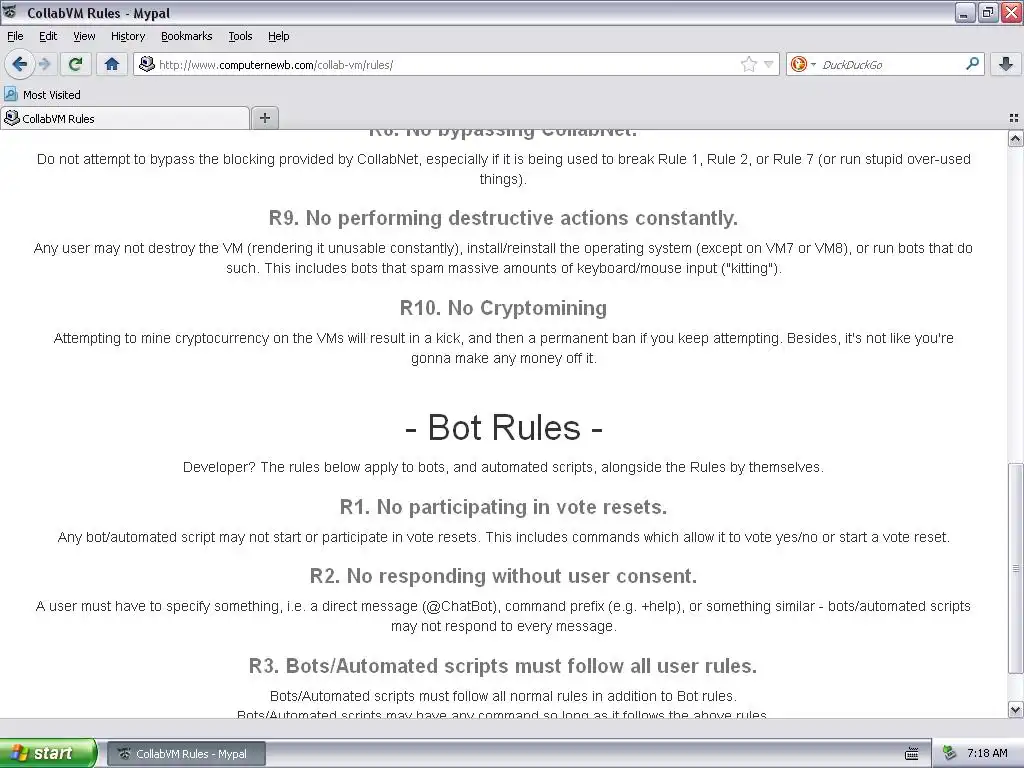This screenshot has height=768, width=1024.
Task: Open the Bookmarks menu
Action: click(187, 37)
